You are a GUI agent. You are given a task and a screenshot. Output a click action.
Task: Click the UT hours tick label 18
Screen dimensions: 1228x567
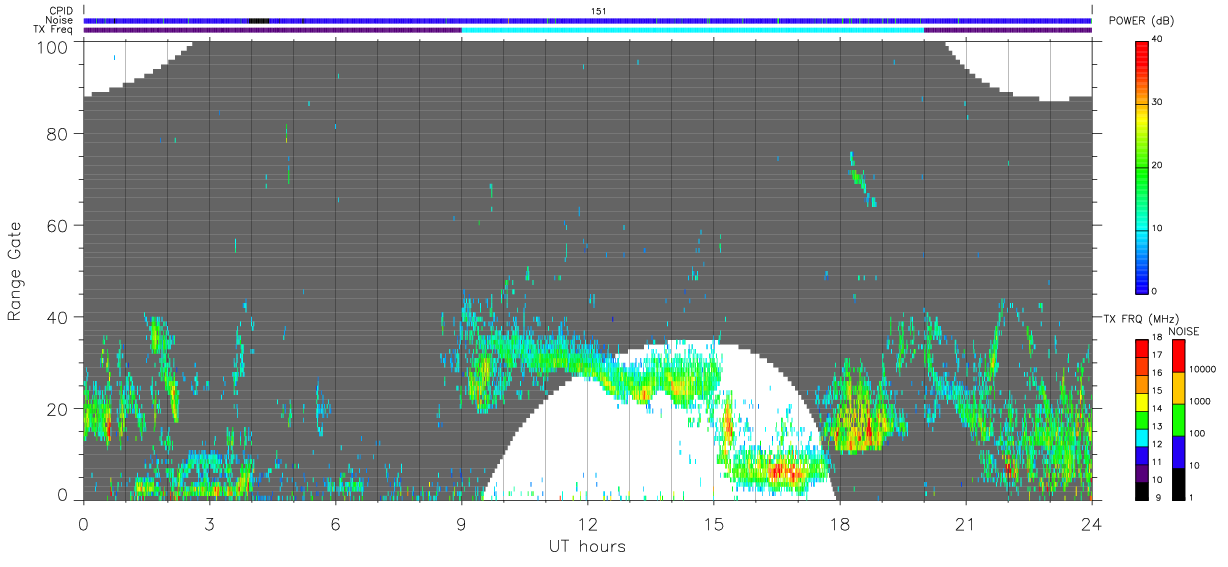pyautogui.click(x=840, y=523)
